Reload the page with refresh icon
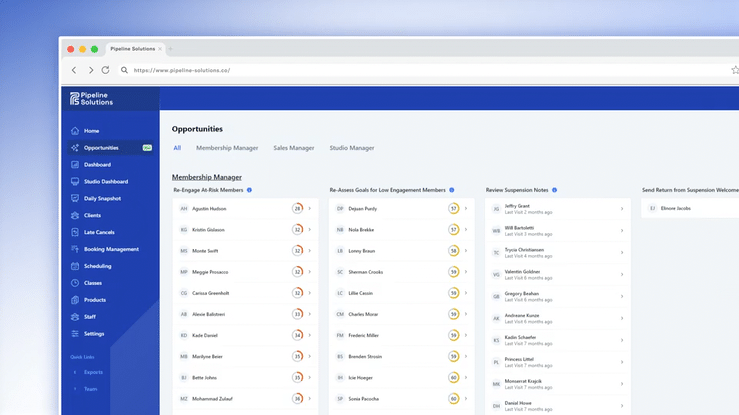 (x=106, y=70)
